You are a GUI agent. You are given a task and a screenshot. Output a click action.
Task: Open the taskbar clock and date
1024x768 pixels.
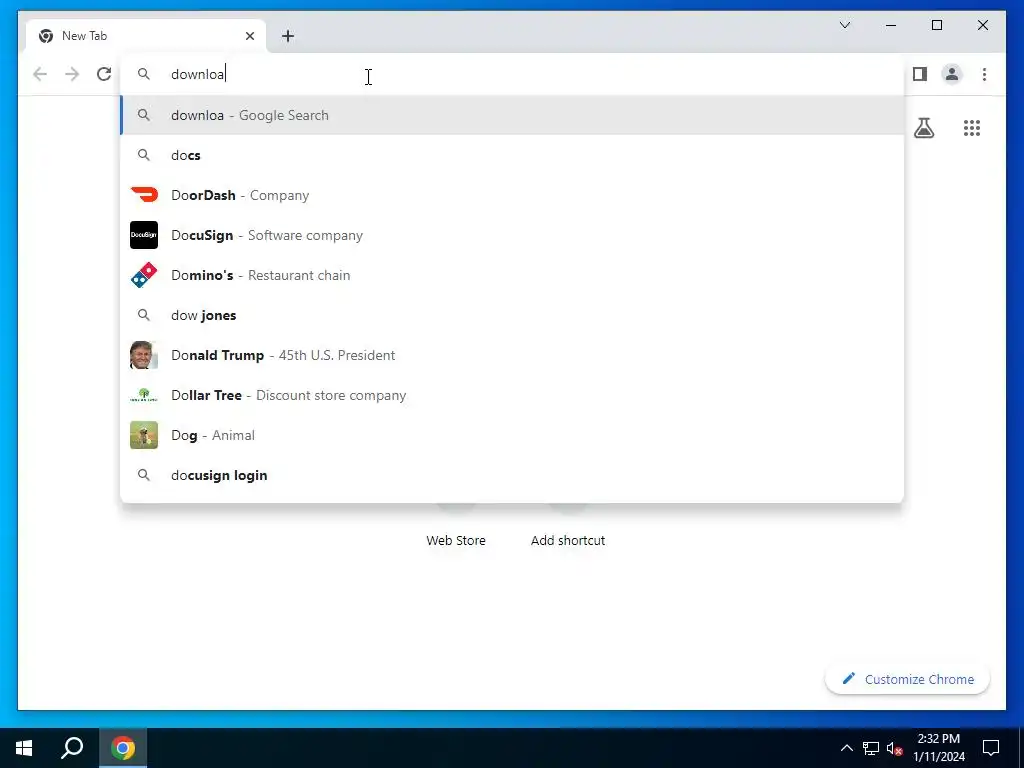[938, 748]
